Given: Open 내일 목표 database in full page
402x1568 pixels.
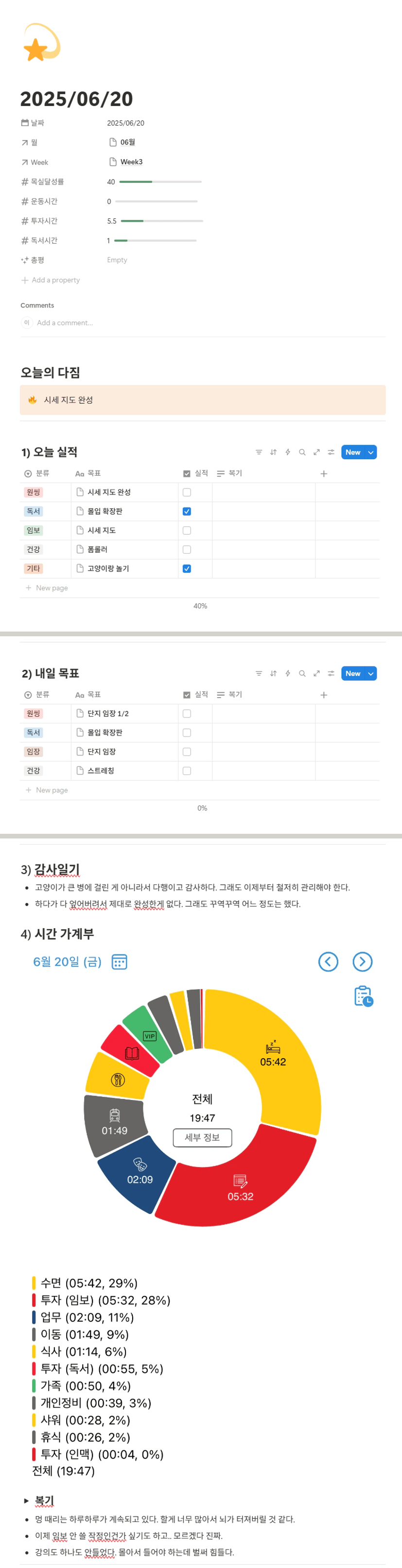Looking at the screenshot, I should click(x=316, y=673).
